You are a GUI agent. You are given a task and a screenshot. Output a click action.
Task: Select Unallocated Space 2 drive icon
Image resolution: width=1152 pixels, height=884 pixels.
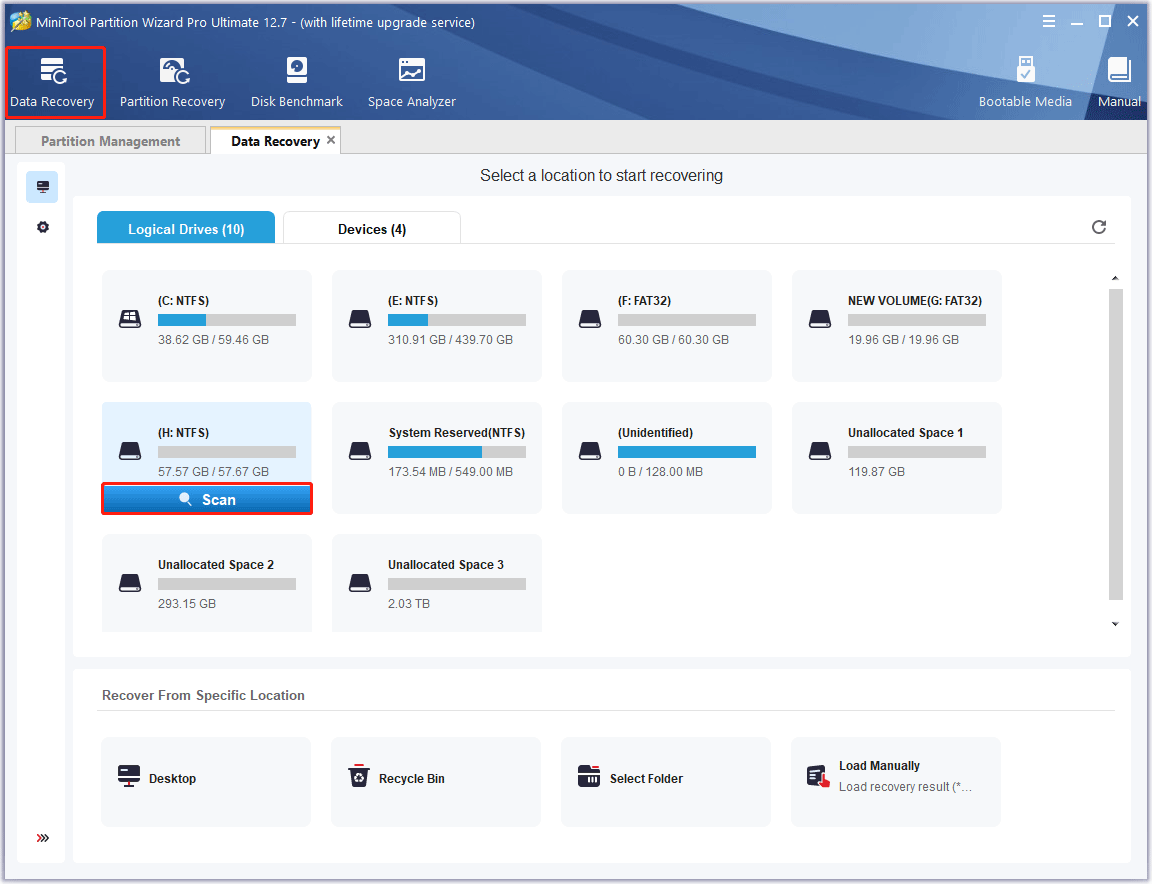(130, 583)
